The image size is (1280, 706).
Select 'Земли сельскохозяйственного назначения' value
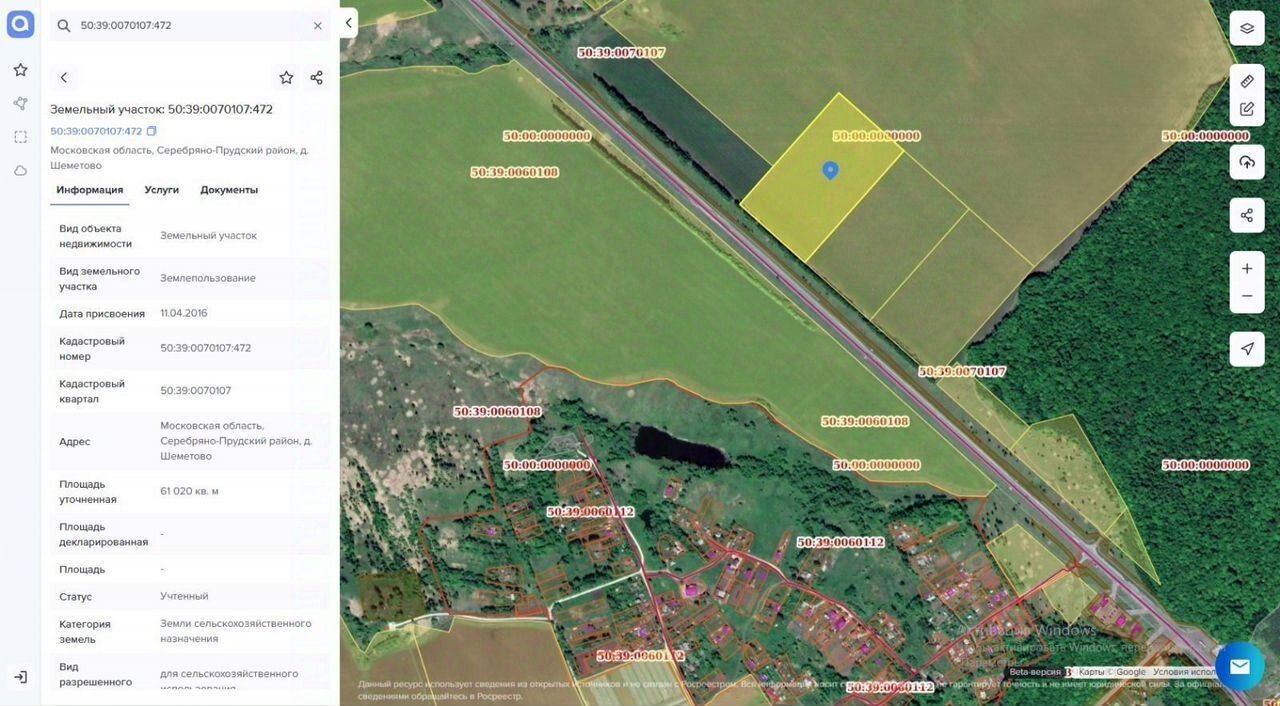236,631
